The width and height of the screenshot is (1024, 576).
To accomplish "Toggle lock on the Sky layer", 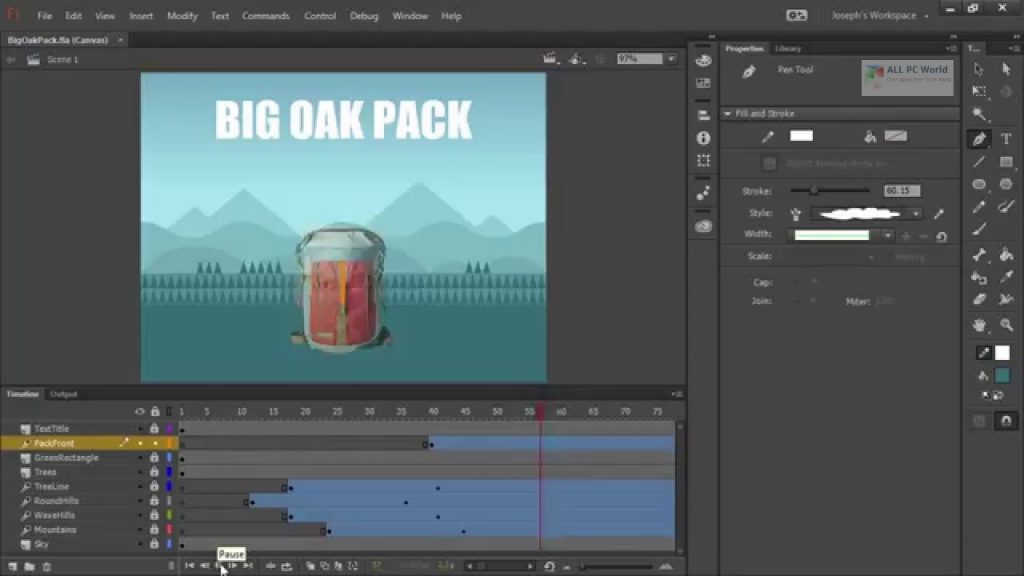I will (x=154, y=545).
